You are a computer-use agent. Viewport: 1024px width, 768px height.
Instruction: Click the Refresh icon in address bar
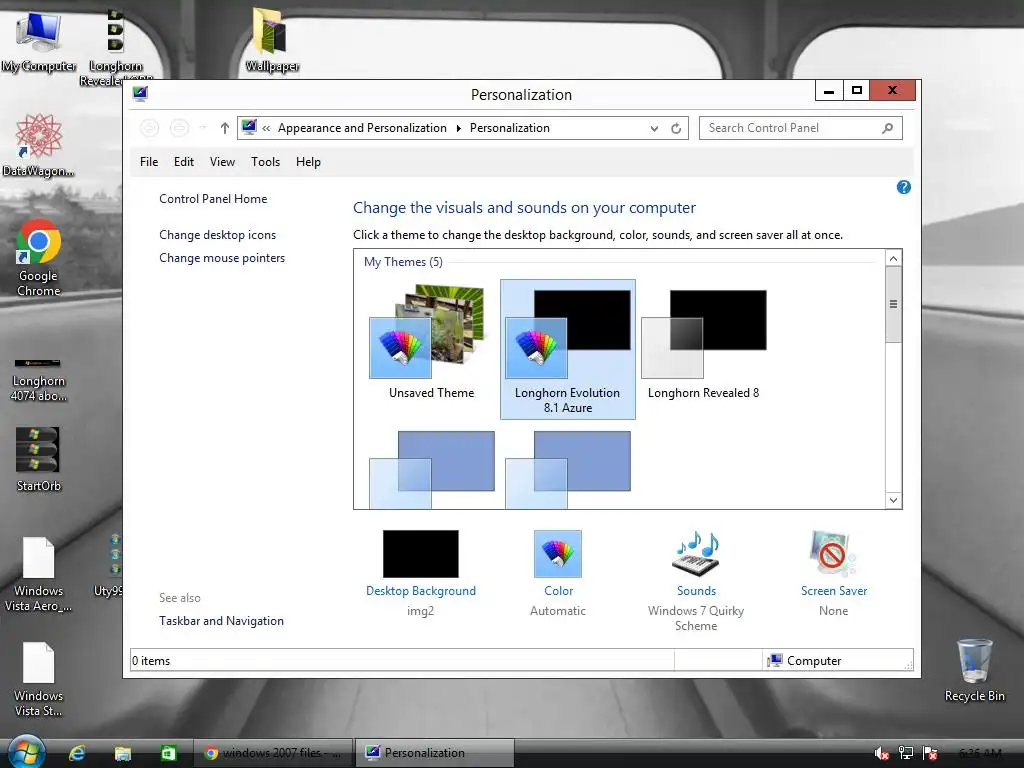coord(676,128)
